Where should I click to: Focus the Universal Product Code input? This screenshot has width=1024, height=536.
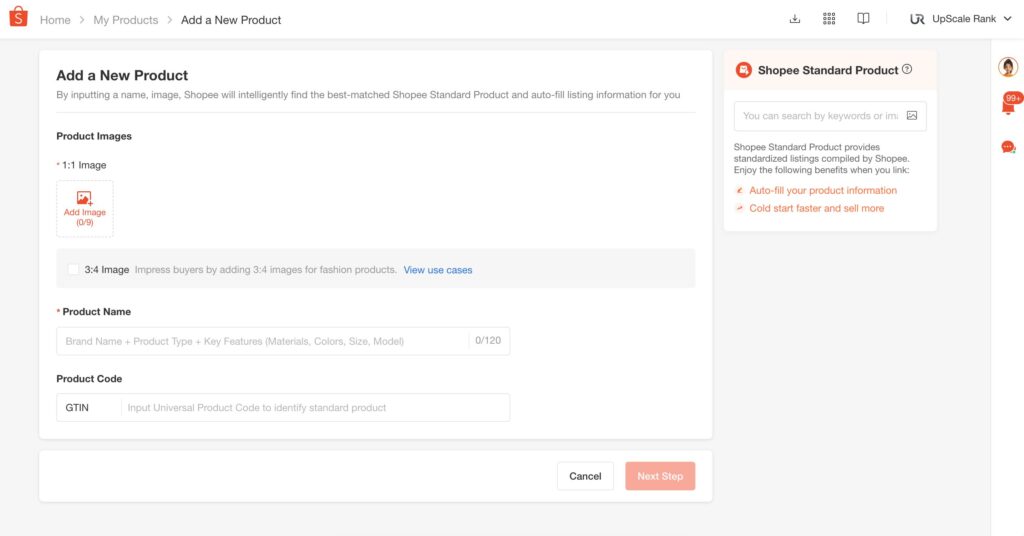(x=315, y=407)
